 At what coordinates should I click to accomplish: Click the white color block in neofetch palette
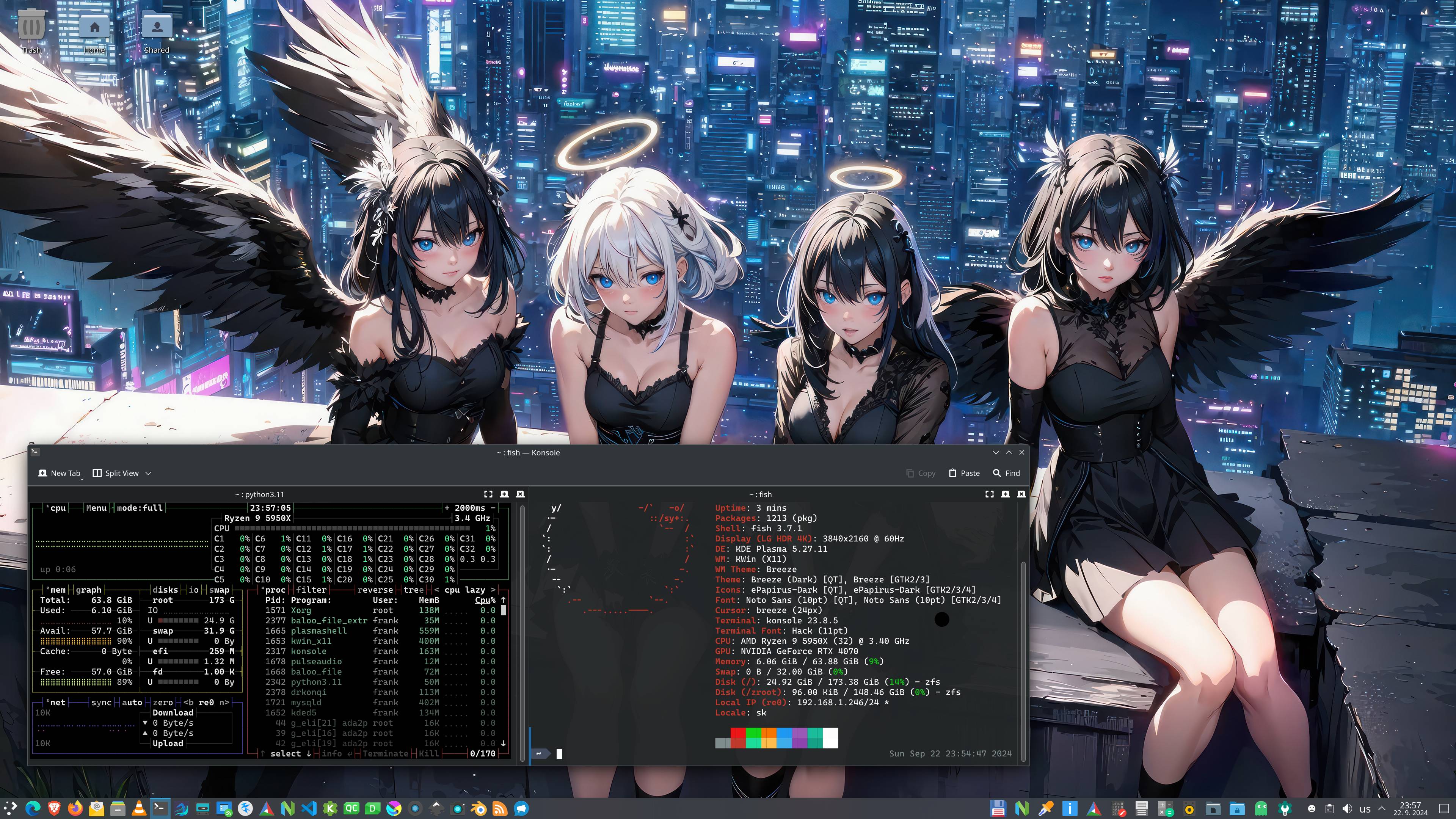coord(830,738)
